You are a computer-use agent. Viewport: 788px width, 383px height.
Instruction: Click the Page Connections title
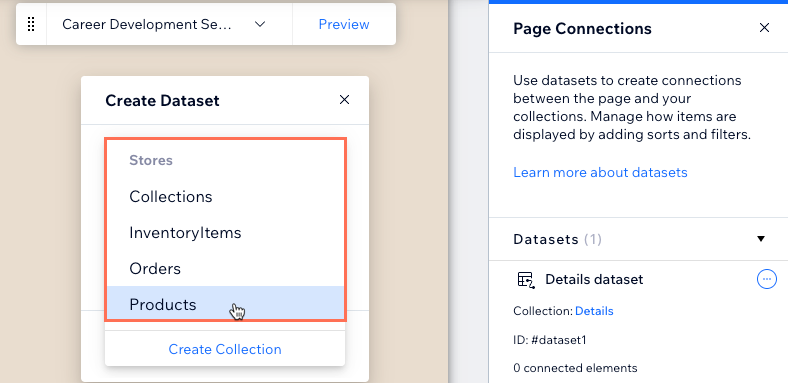(582, 29)
